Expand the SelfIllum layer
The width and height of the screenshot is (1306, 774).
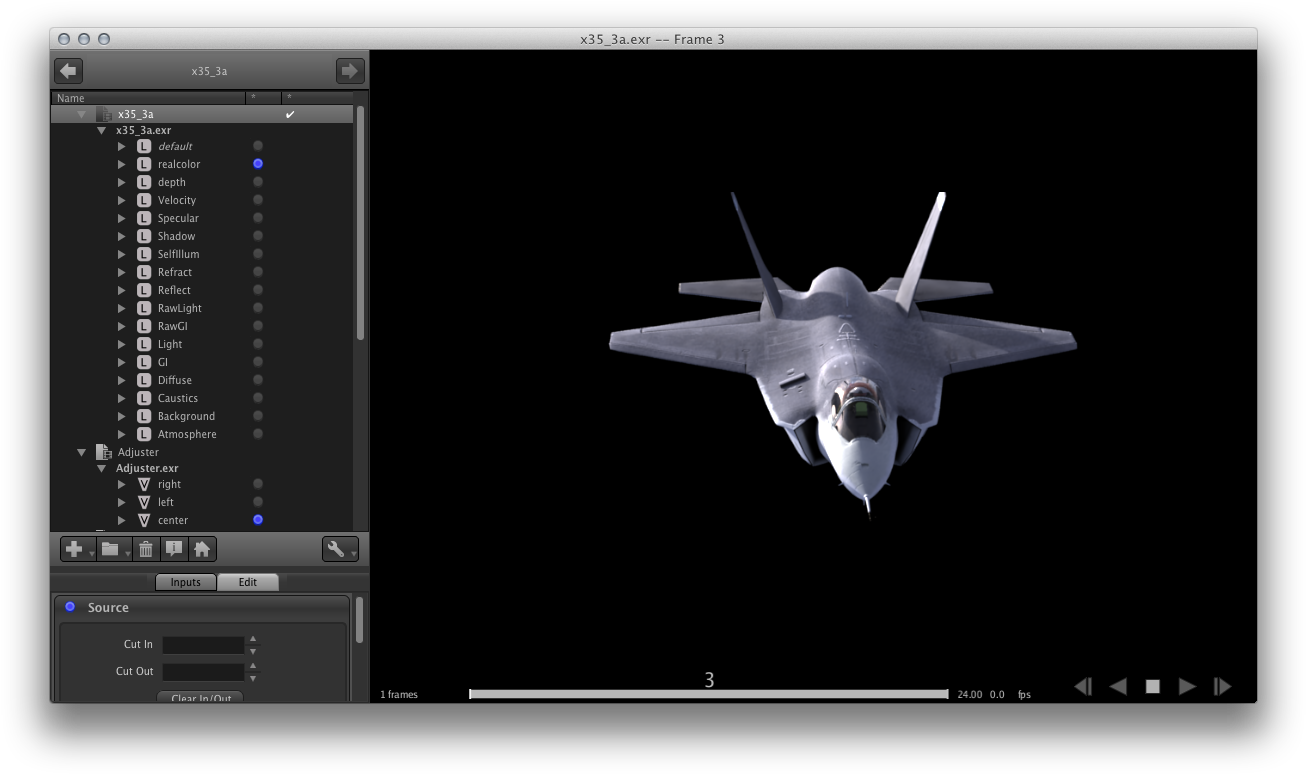122,254
